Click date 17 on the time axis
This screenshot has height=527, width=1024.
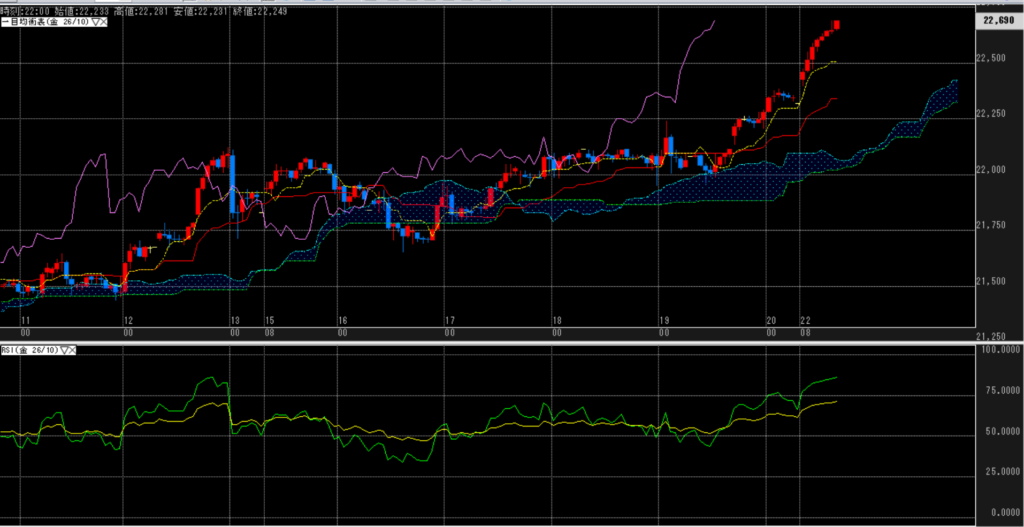450,321
